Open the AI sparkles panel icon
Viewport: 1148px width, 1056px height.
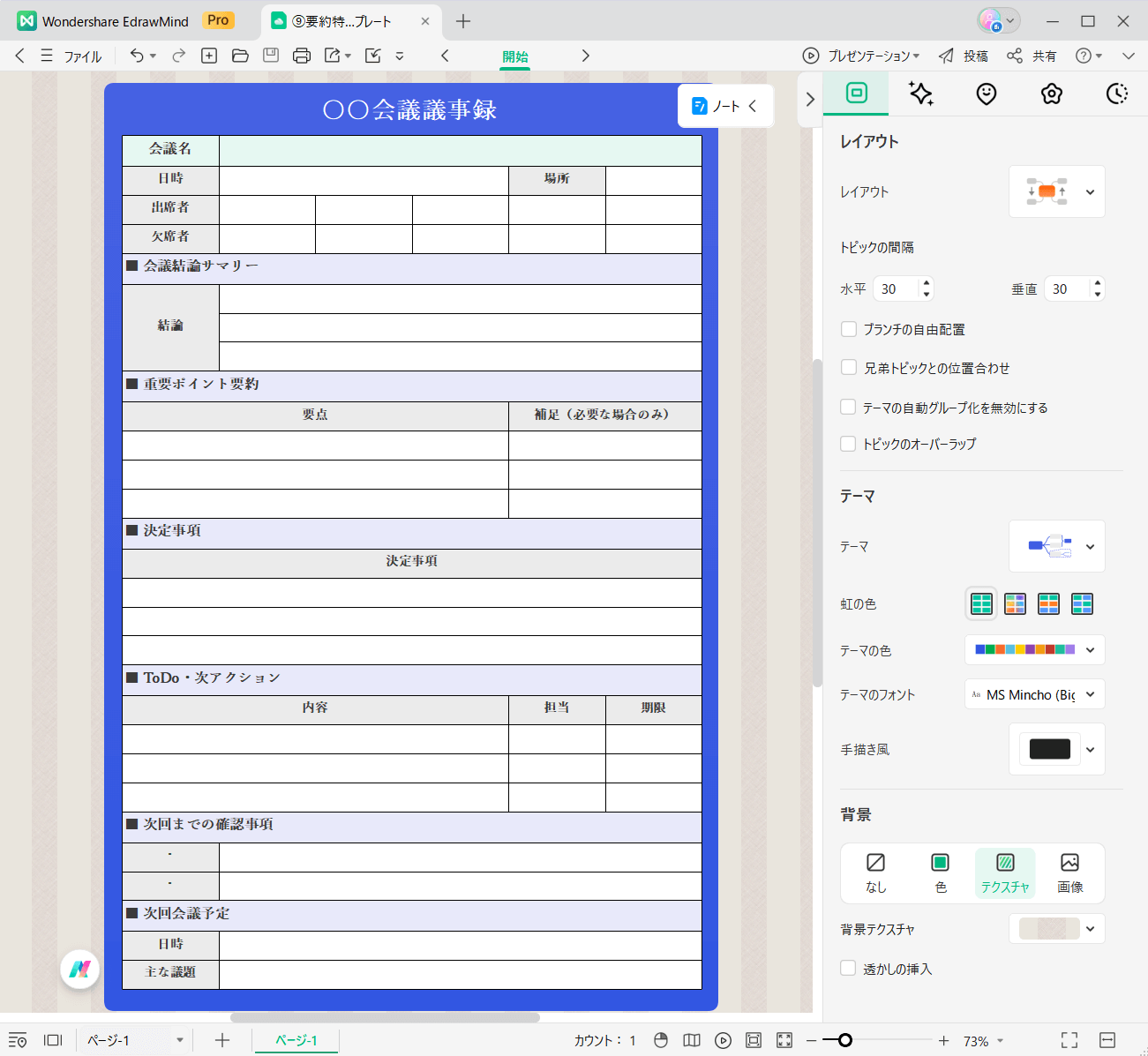[920, 94]
